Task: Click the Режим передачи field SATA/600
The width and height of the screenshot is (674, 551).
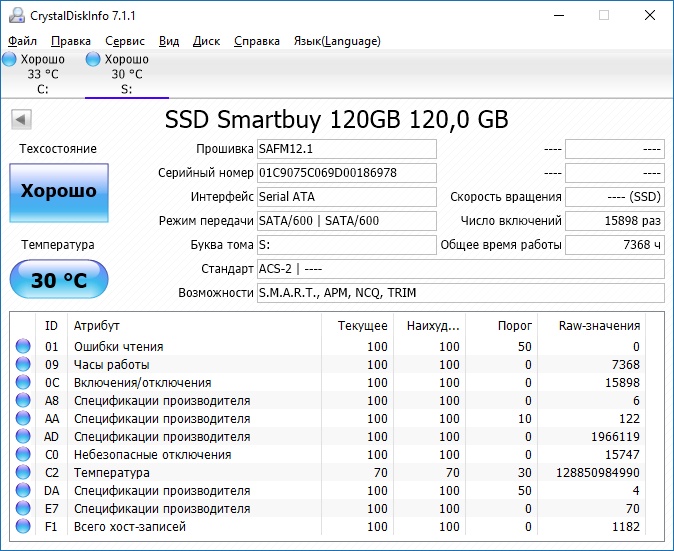Action: pos(346,221)
